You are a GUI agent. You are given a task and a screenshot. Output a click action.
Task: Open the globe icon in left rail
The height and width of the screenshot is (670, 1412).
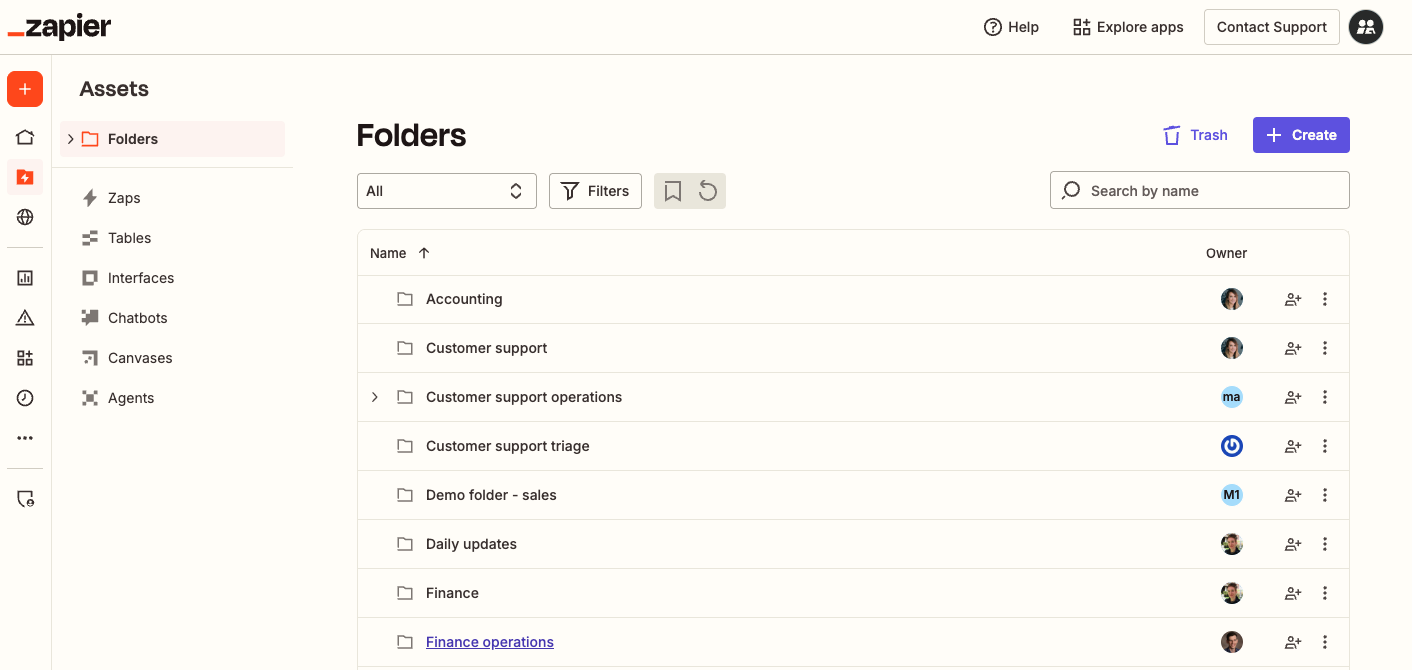(25, 217)
